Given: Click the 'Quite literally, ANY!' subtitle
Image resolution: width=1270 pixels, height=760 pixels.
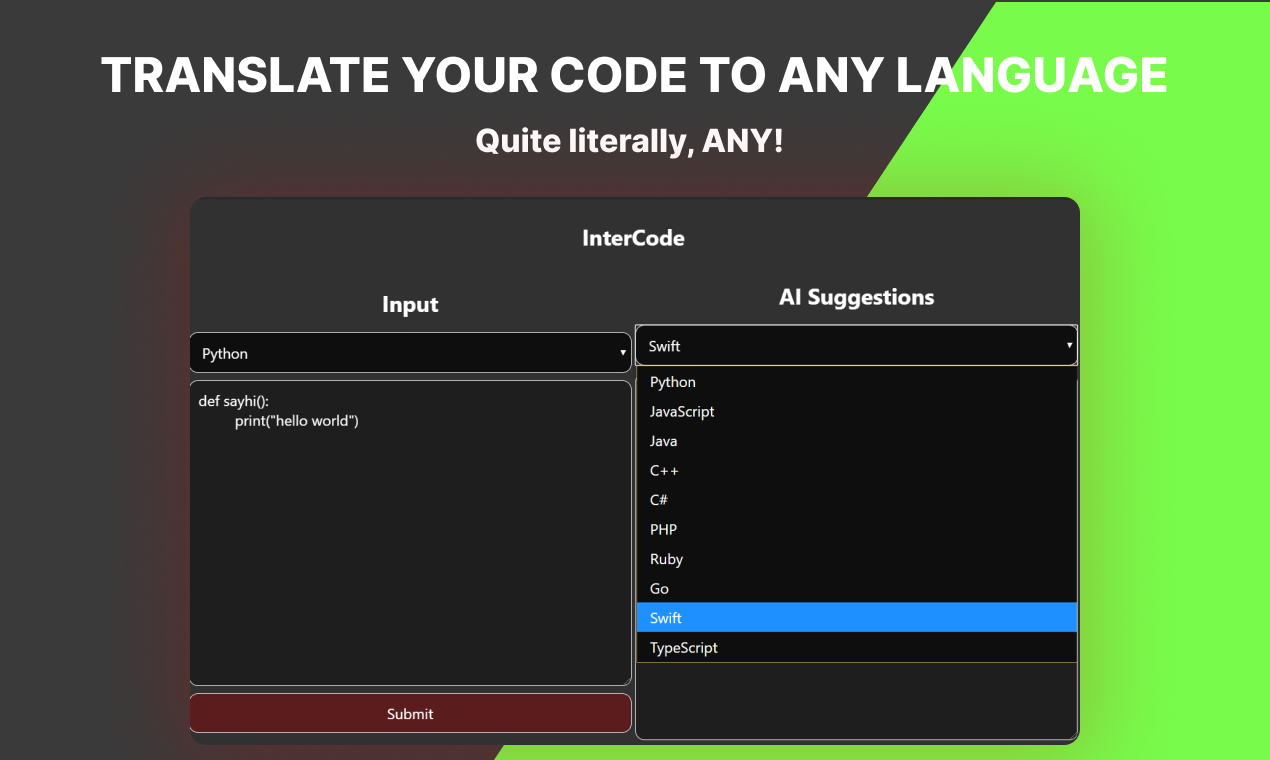Looking at the screenshot, I should pos(629,141).
